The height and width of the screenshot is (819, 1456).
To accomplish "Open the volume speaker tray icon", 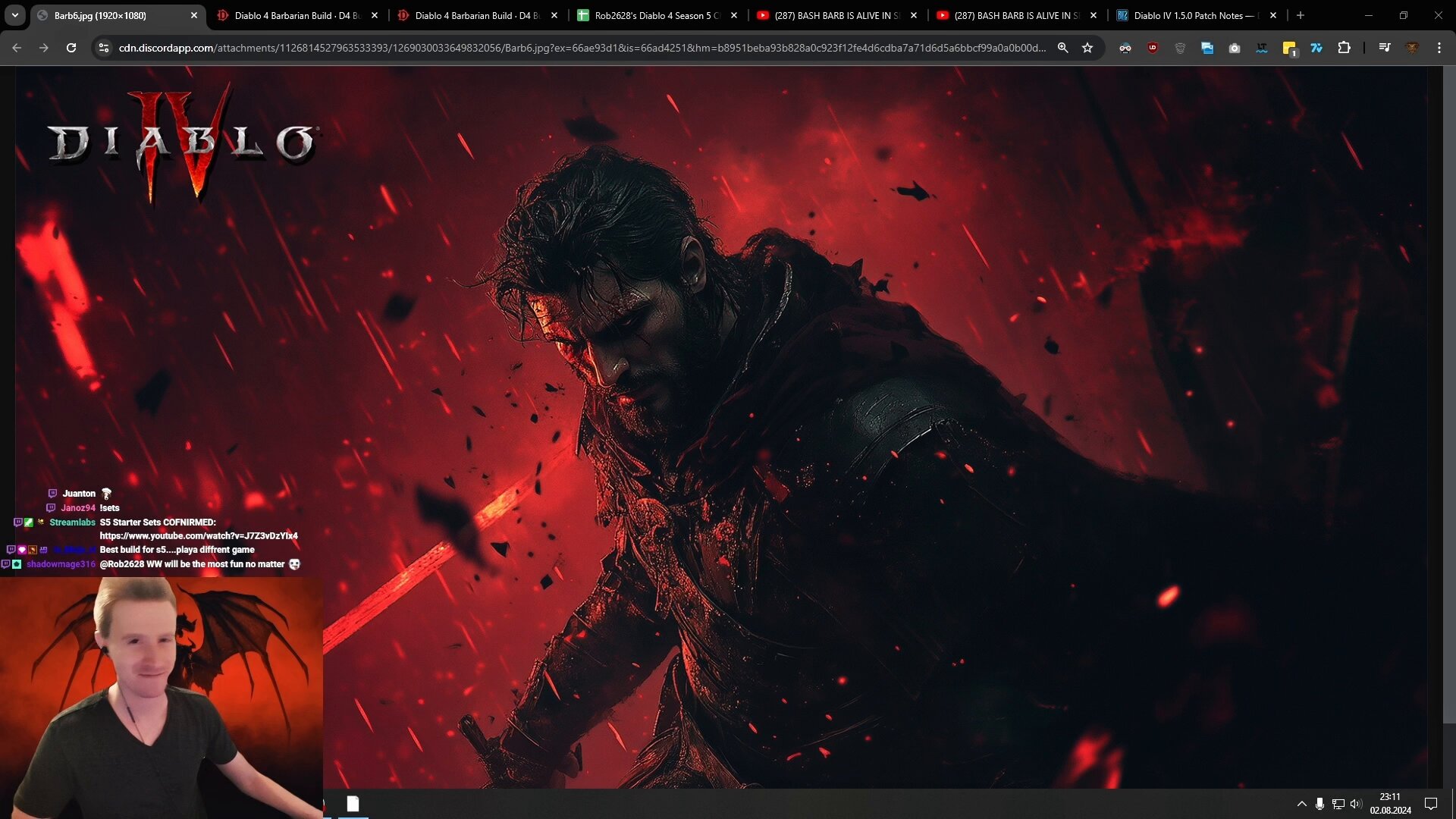I will point(1356,804).
